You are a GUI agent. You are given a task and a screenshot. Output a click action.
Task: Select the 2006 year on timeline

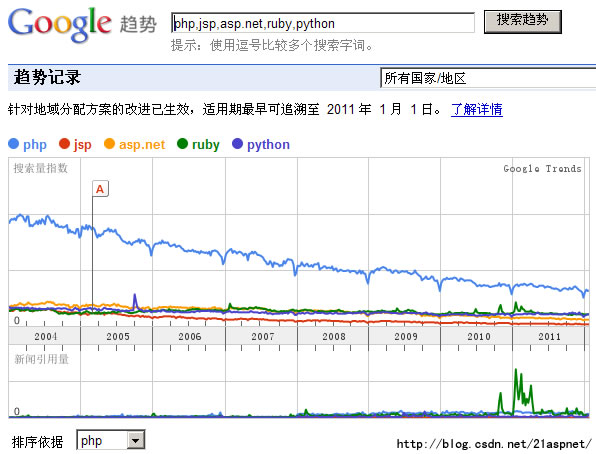190,337
